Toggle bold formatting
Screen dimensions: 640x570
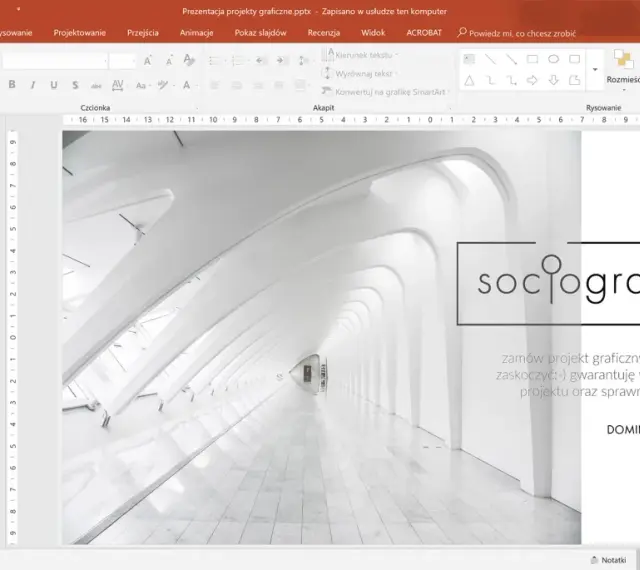point(12,85)
